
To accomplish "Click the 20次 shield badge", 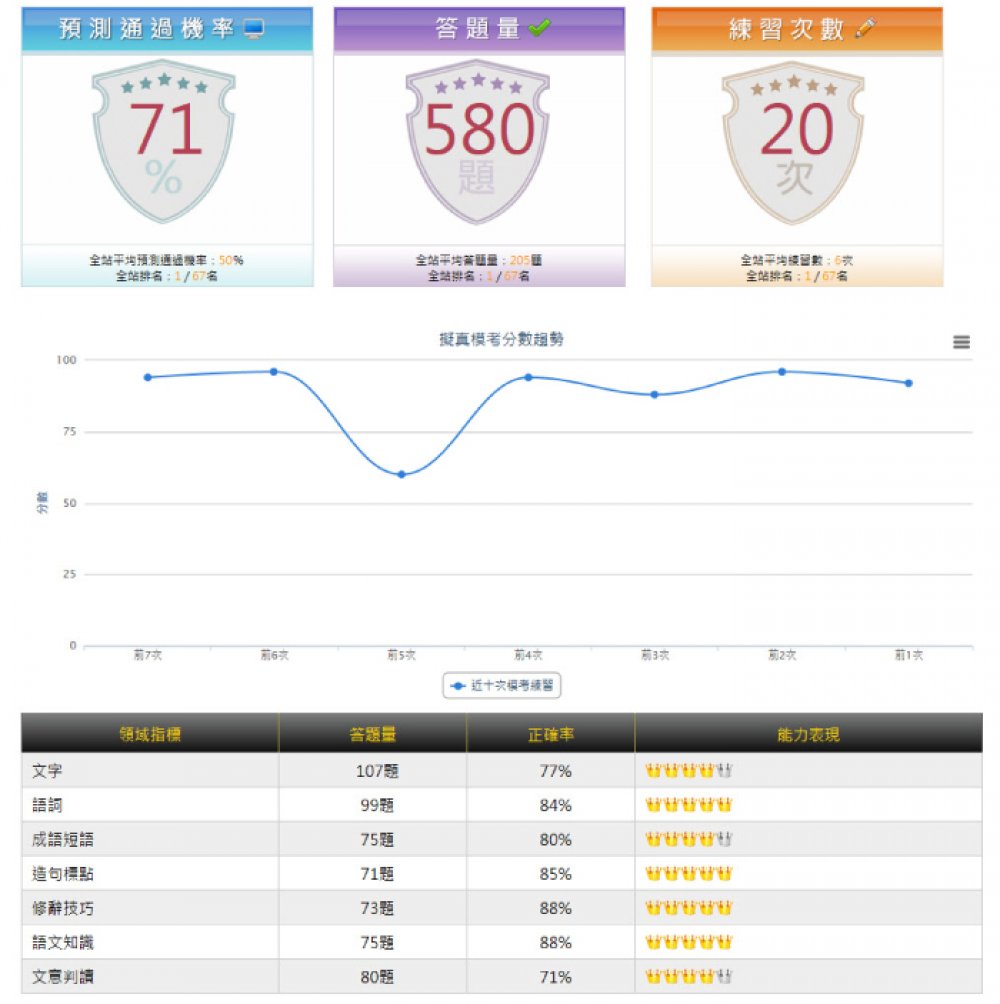I will 795,140.
